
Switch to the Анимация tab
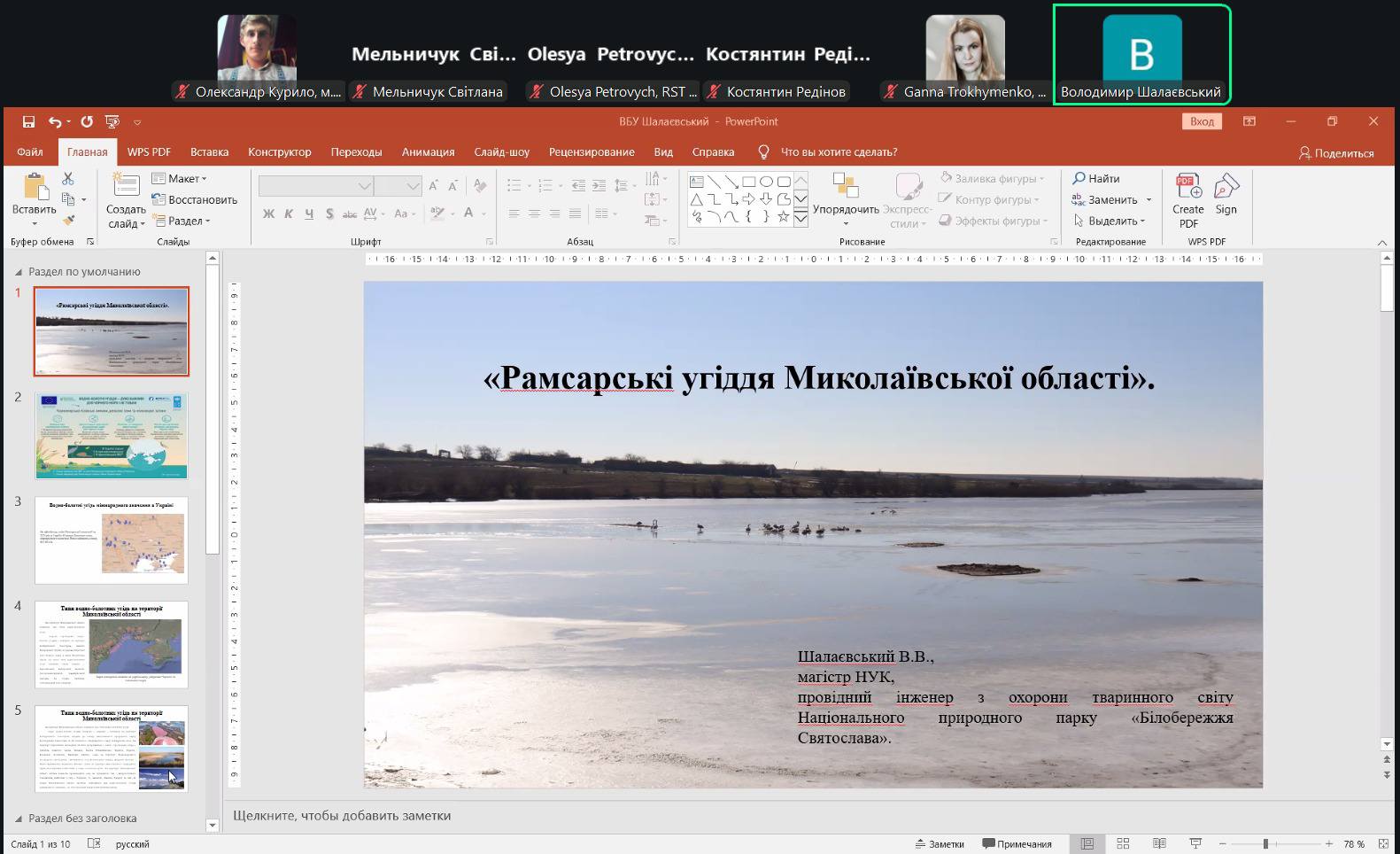[428, 152]
